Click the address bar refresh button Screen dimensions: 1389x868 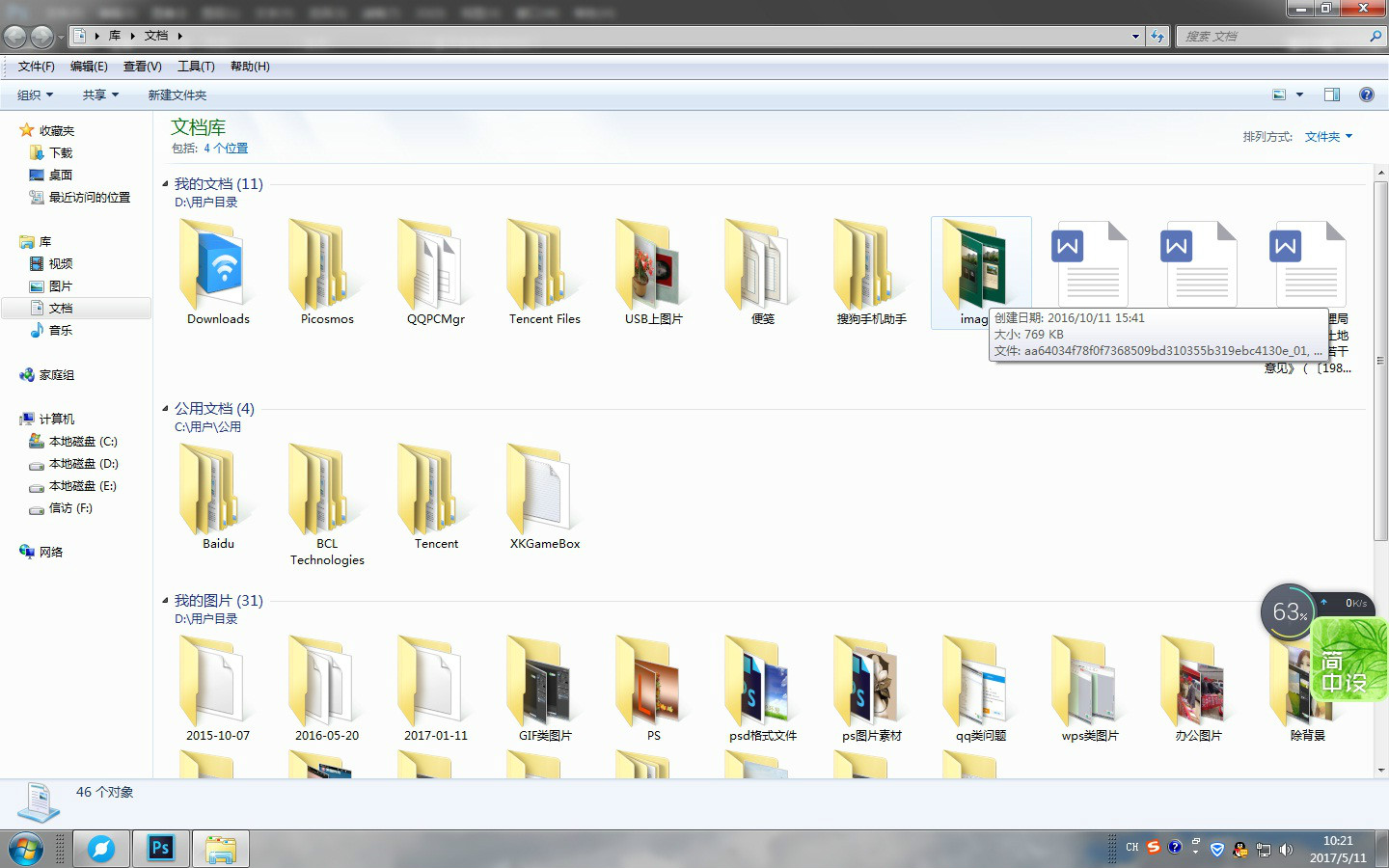coord(1157,36)
